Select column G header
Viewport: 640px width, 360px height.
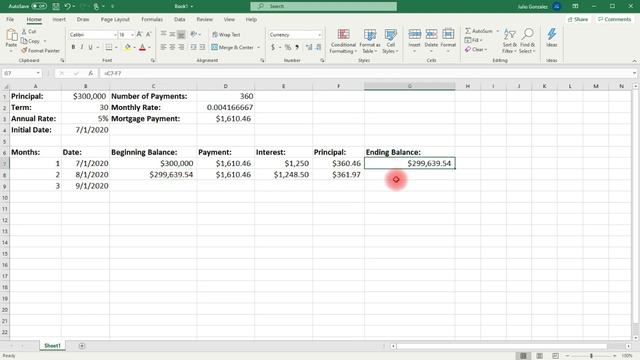[x=409, y=86]
